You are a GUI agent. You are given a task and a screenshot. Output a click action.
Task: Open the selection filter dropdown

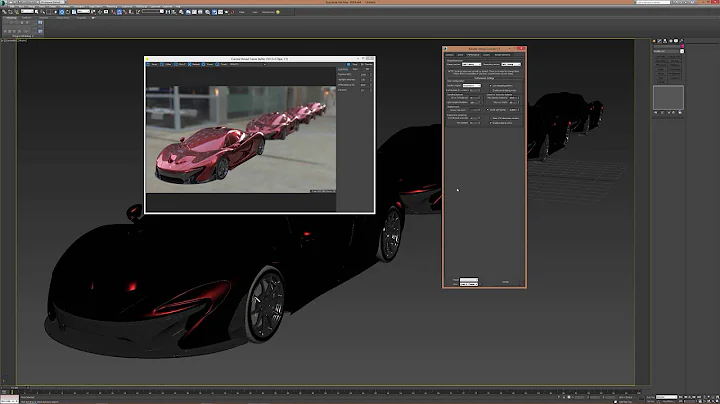click(x=27, y=11)
